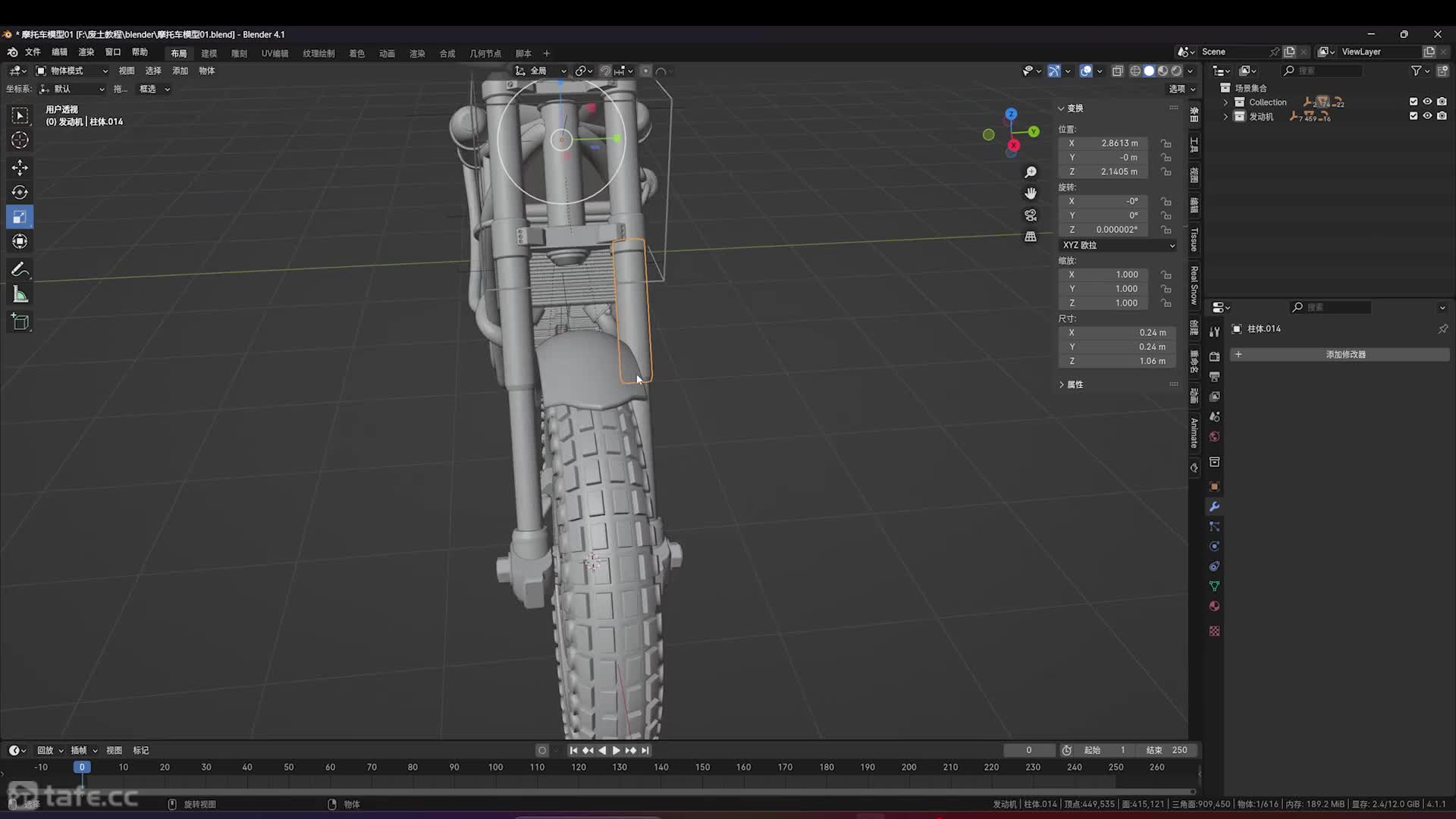This screenshot has width=1456, height=819.
Task: Open the 全局 transform orientation dropdown
Action: click(541, 71)
